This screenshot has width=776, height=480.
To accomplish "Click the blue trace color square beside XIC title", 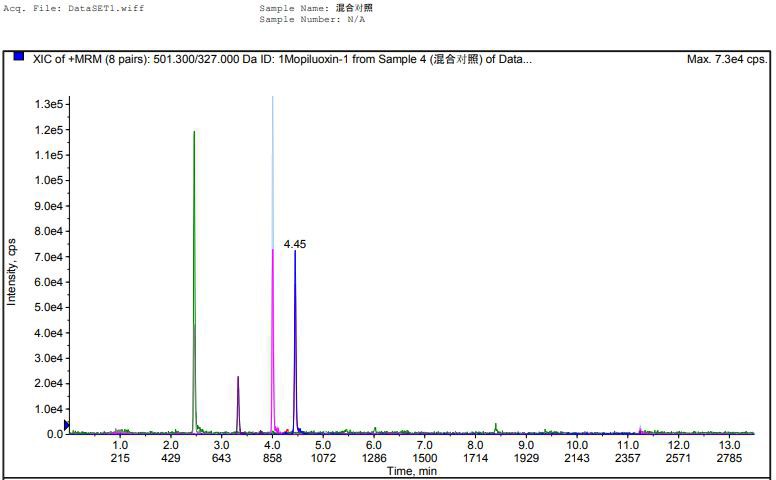I will [x=18, y=58].
